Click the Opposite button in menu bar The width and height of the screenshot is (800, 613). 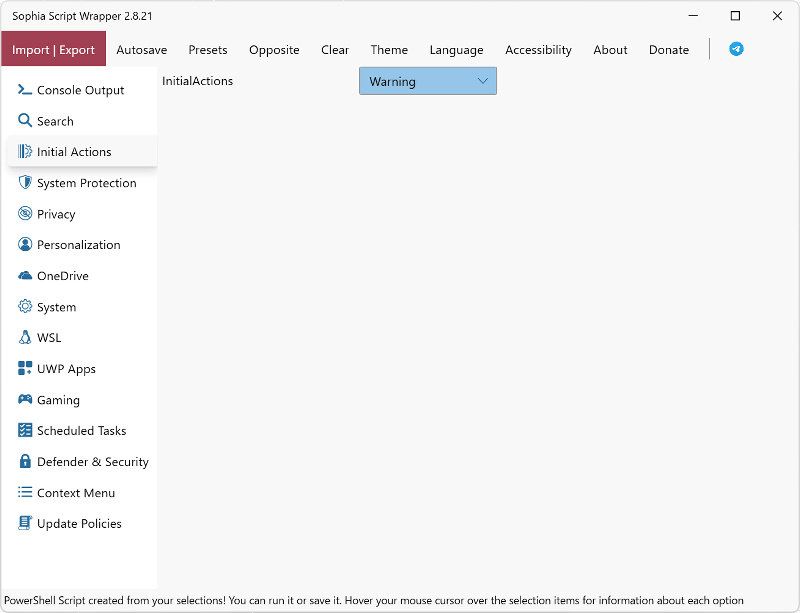(x=274, y=50)
